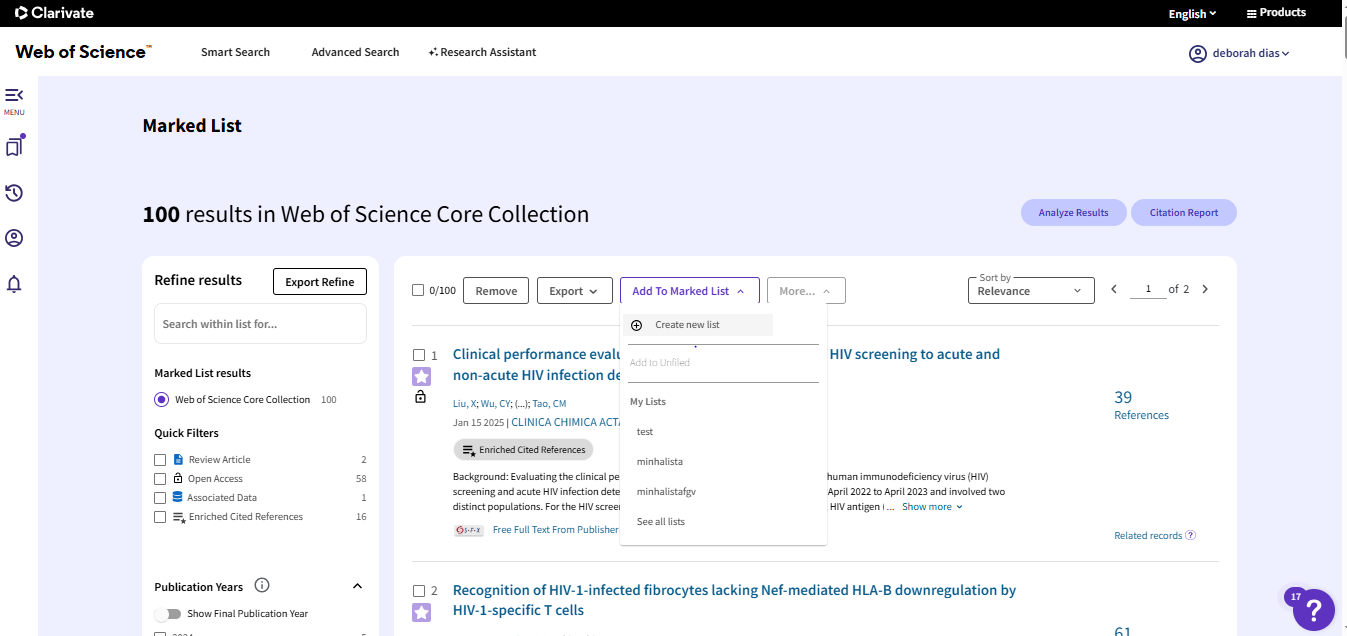1347x636 pixels.
Task: Select the Web of Science Core Collection radio
Action: click(161, 400)
